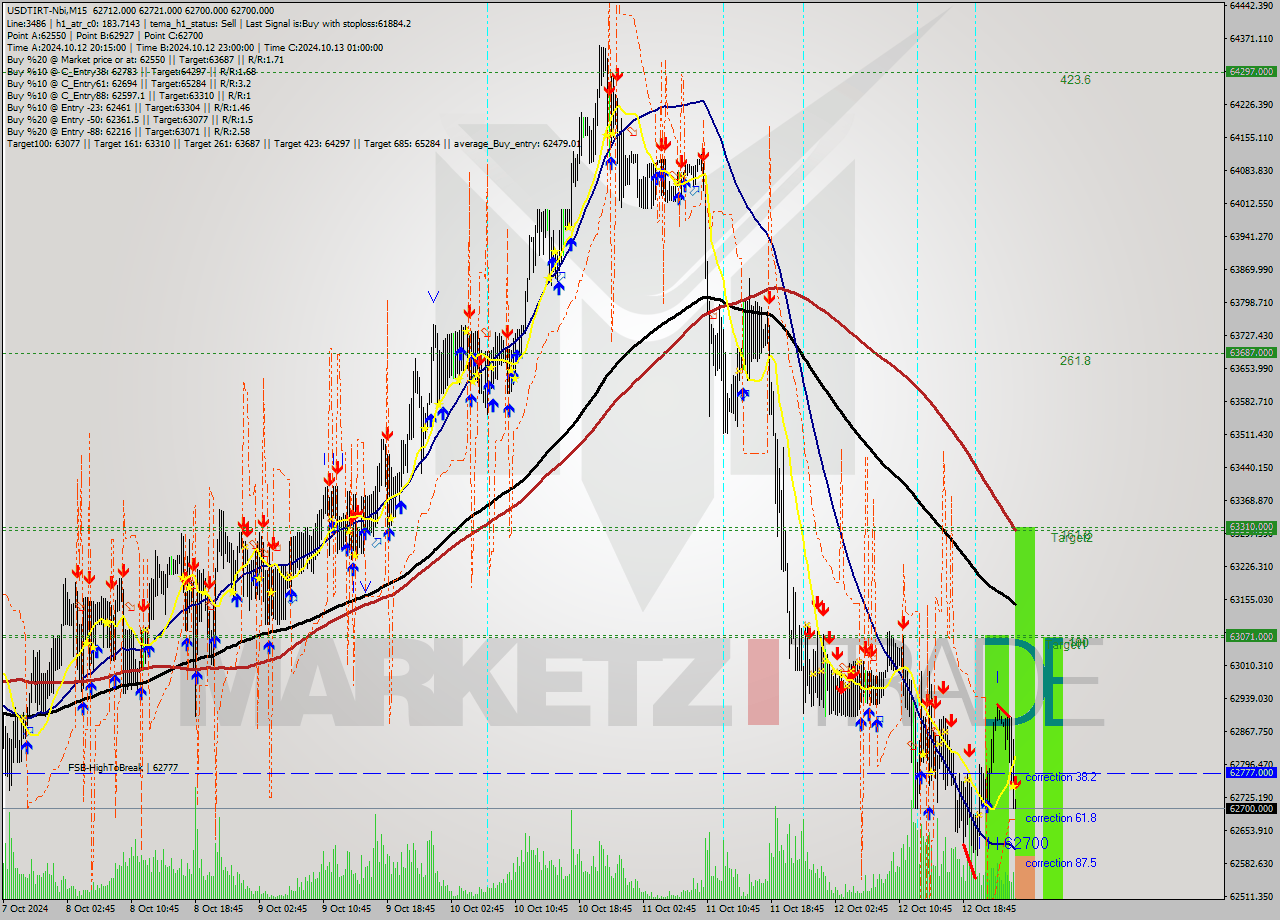The height and width of the screenshot is (920, 1280).
Task: Click the 64442.390 price axis value
Action: 1250,5
